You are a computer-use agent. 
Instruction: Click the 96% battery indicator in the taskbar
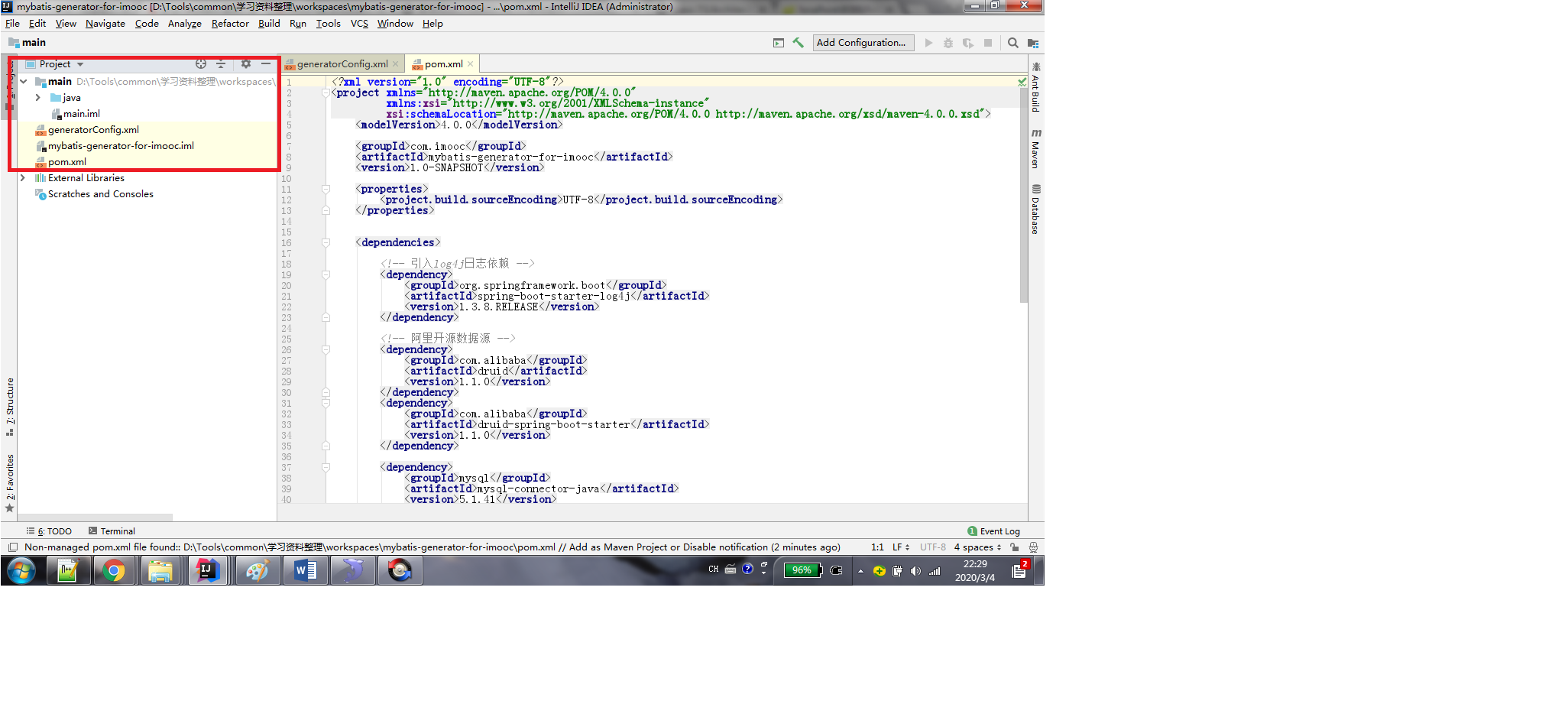point(802,570)
